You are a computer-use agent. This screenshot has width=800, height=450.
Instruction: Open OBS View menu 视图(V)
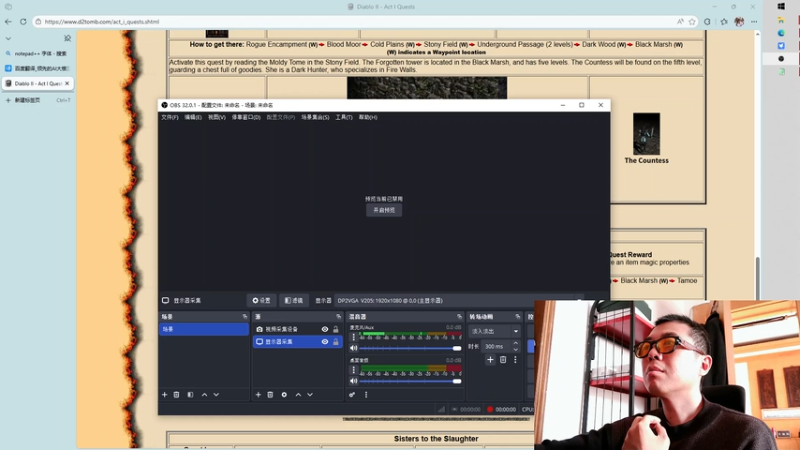tap(216, 117)
